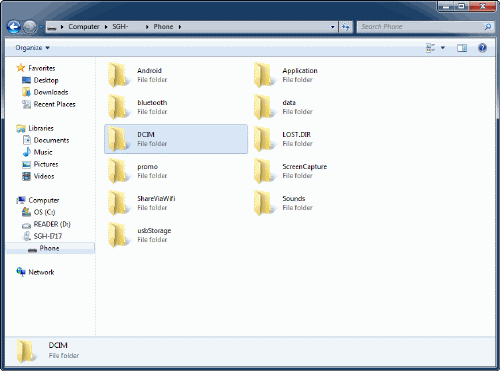Select Computer in the address breadcrumb
The height and width of the screenshot is (371, 500).
coord(84,27)
